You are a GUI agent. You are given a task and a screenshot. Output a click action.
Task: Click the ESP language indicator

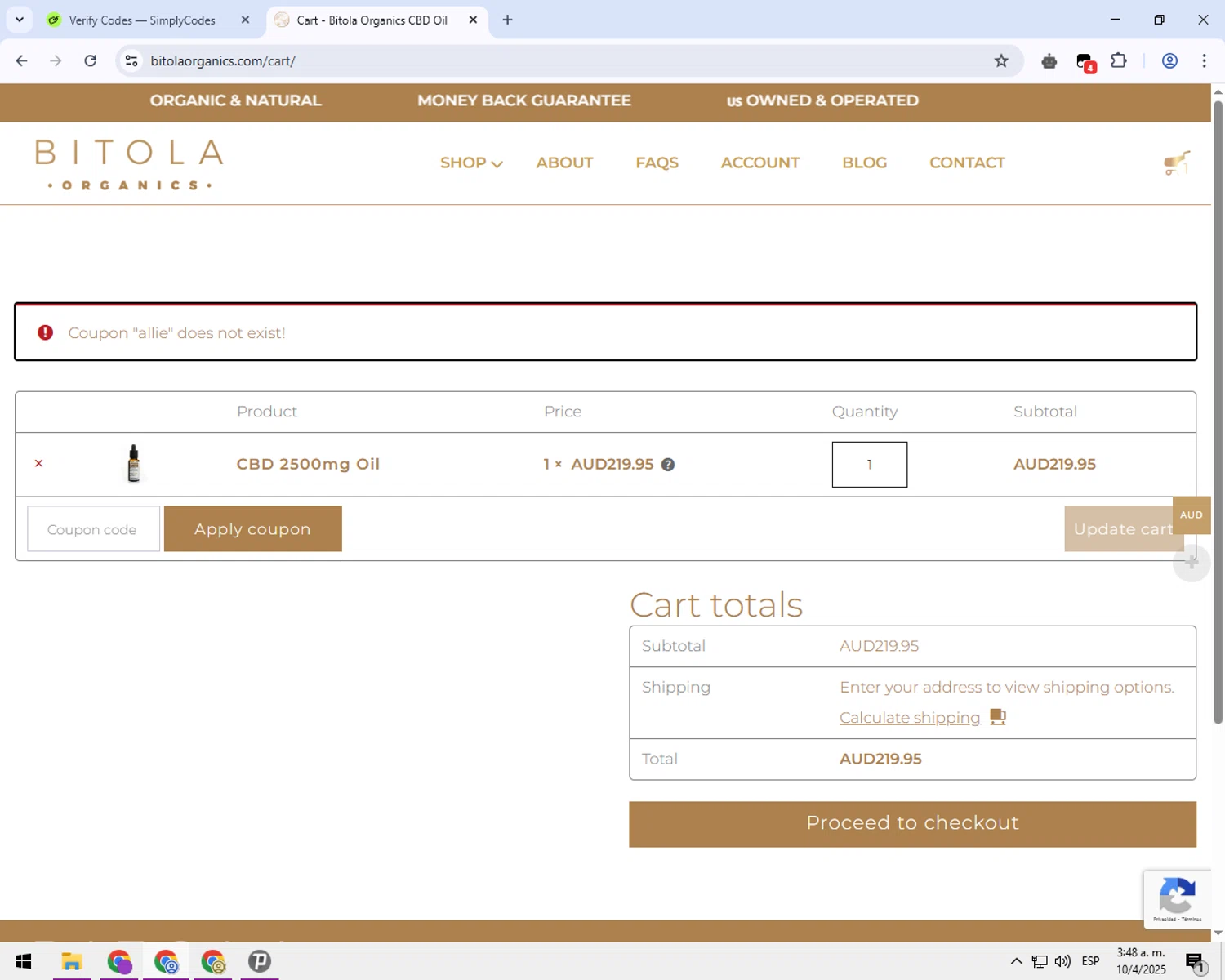pyautogui.click(x=1090, y=961)
